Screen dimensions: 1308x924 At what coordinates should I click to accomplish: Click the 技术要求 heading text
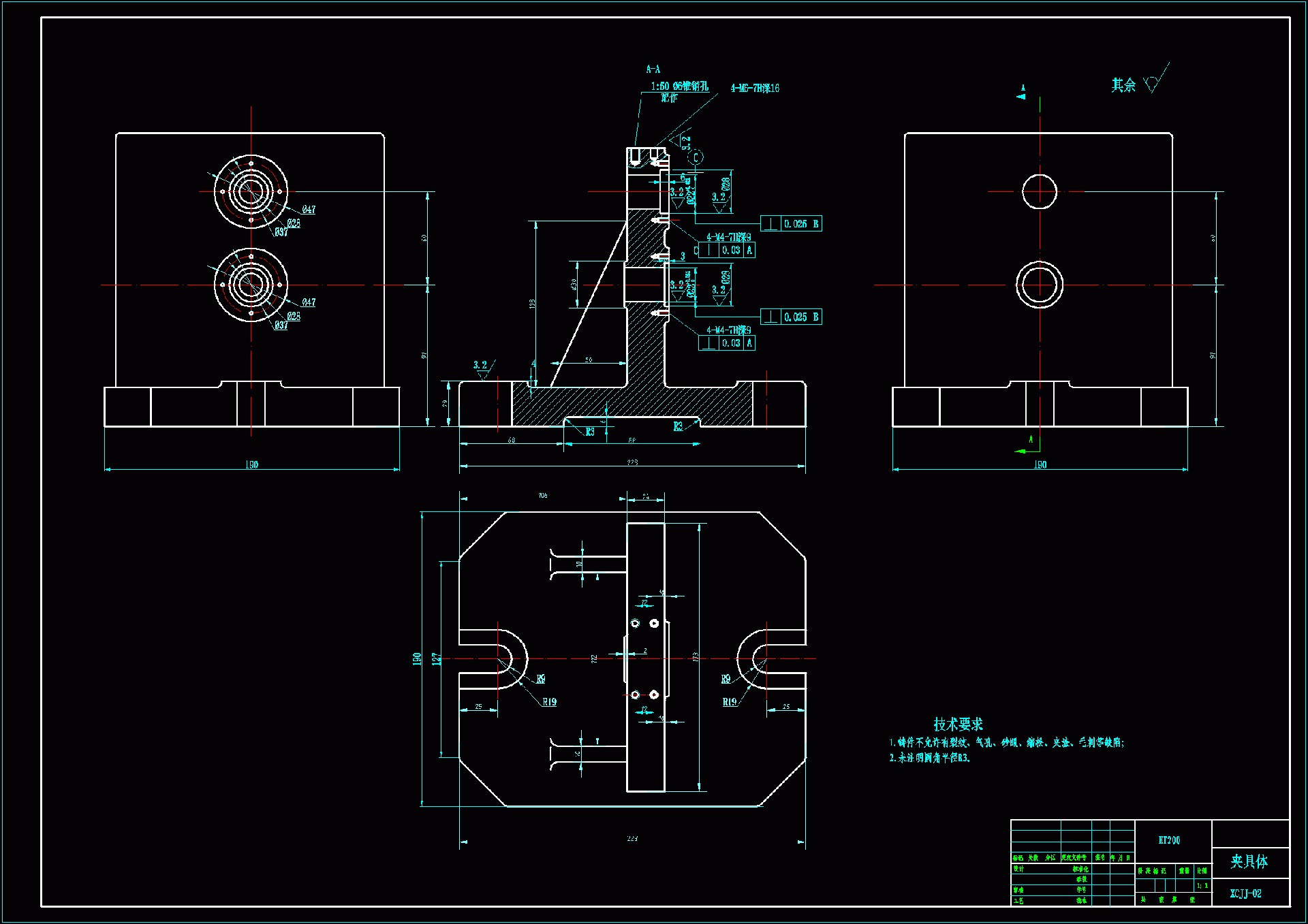click(x=958, y=724)
